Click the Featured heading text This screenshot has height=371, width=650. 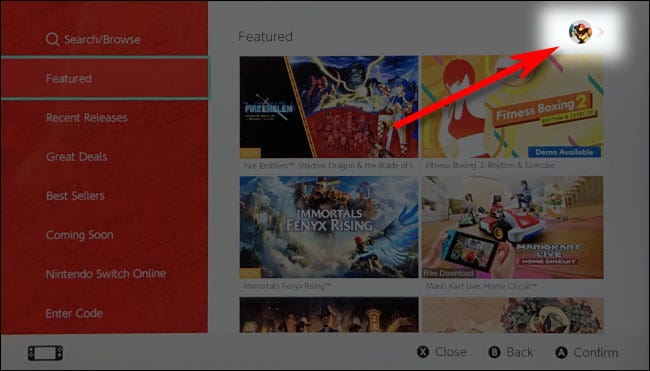[x=265, y=36]
